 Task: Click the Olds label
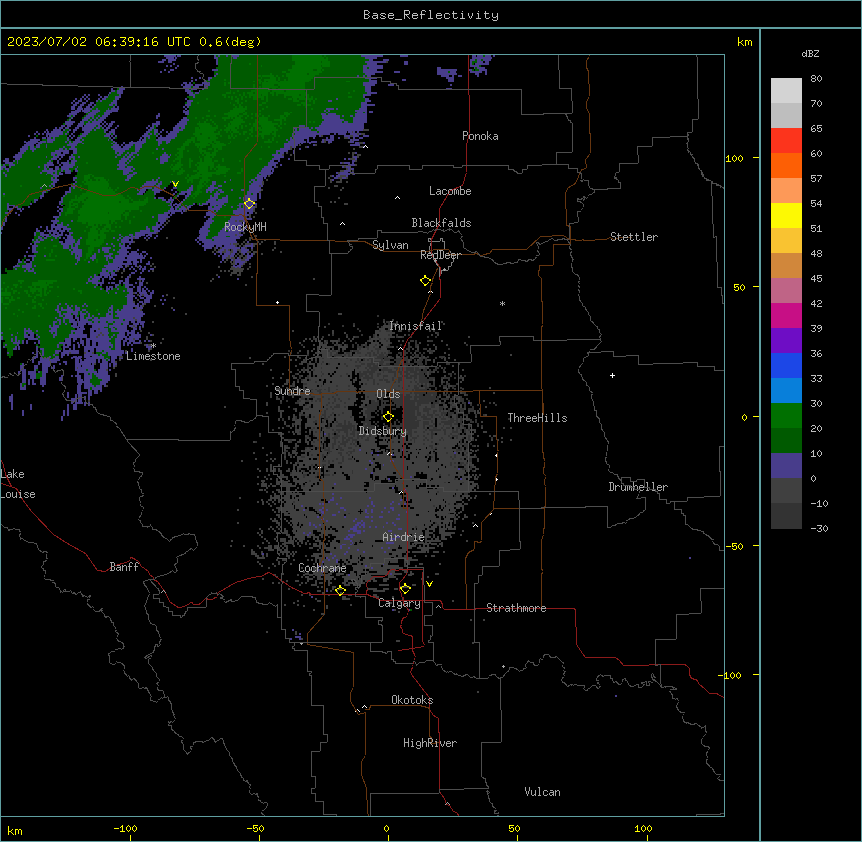click(388, 394)
